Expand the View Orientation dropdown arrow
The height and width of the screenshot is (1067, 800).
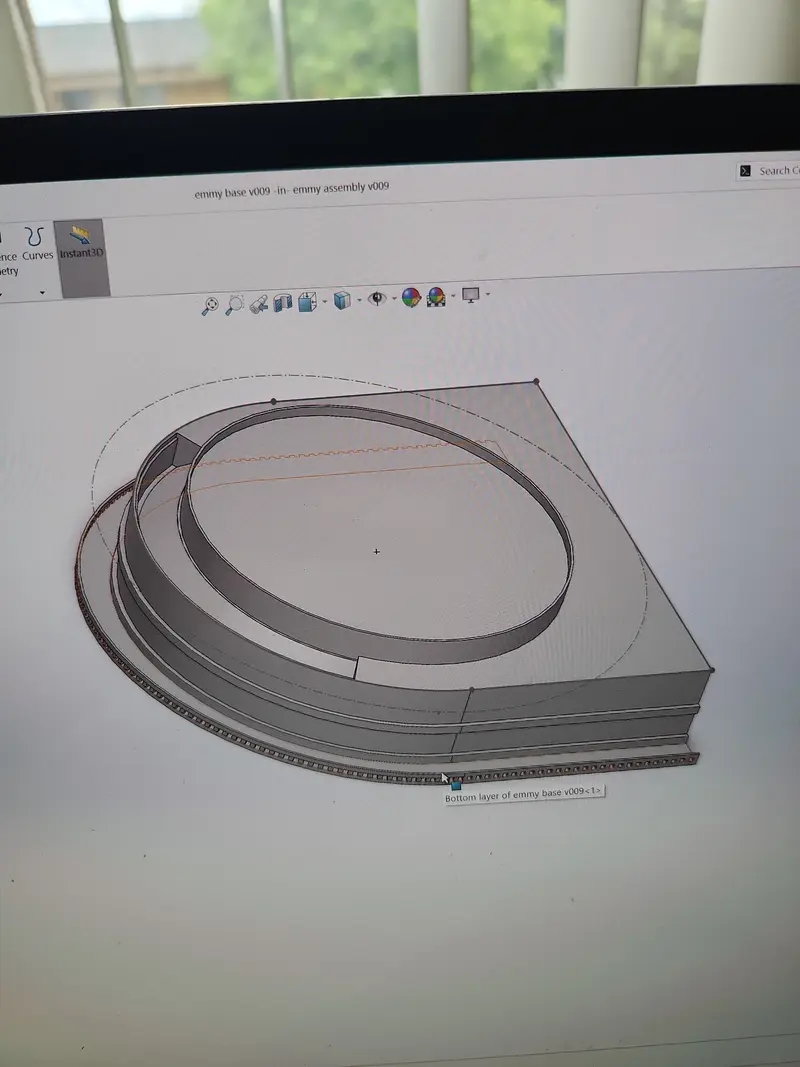click(x=324, y=301)
